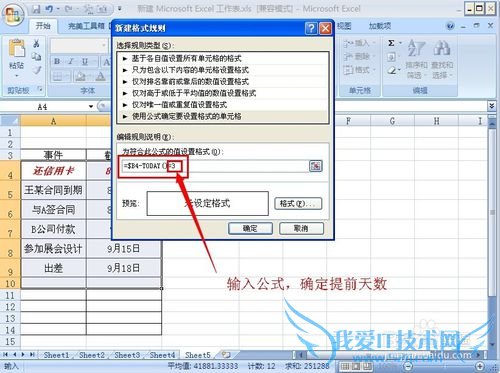Screen dimensions: 500x373
Task: Switch to the 完美工具箱 ribbon tab
Action: (86, 26)
